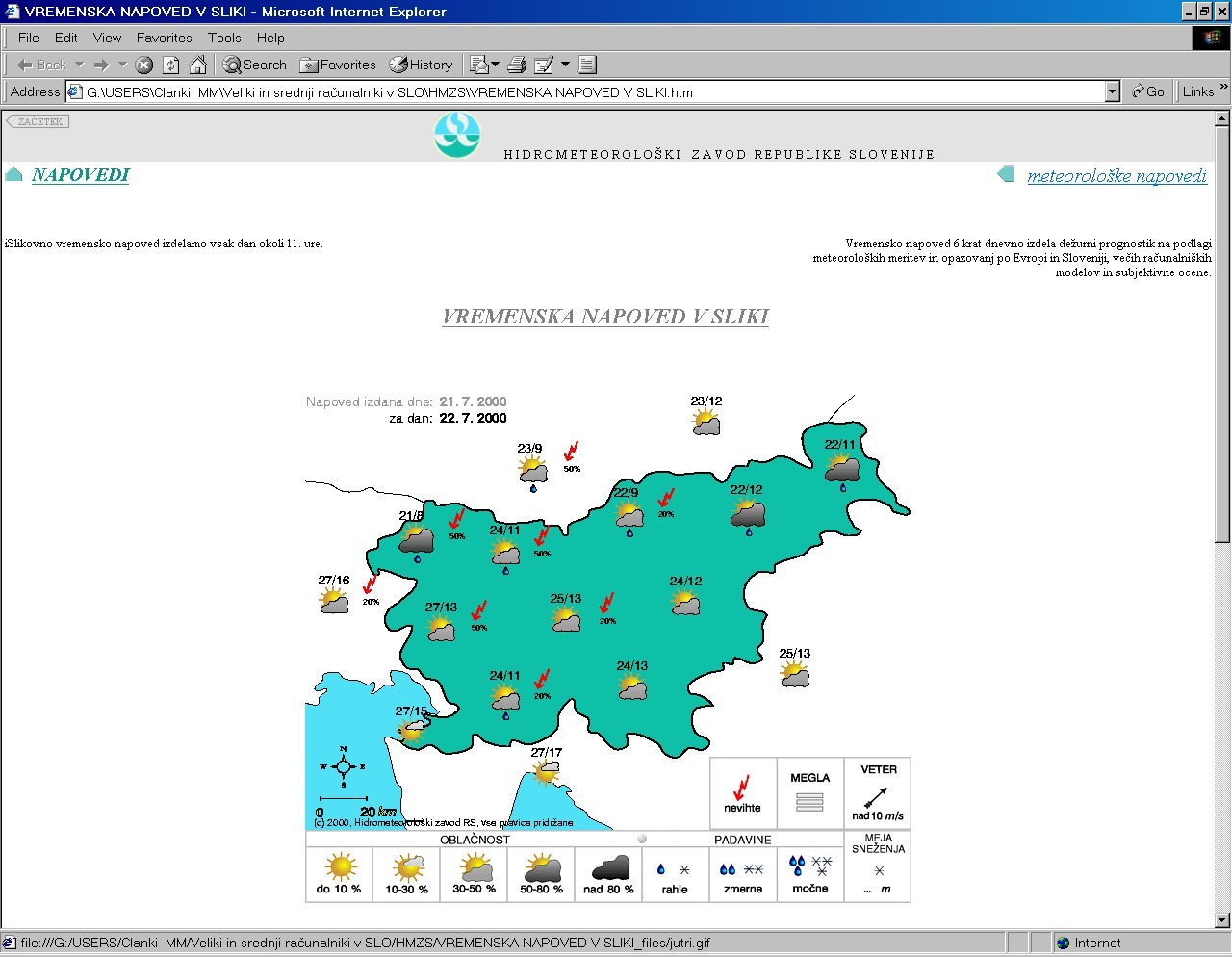Click VREMENSKA NAPOVED V SLIKI heading link
1232x957 pixels.
click(x=605, y=317)
